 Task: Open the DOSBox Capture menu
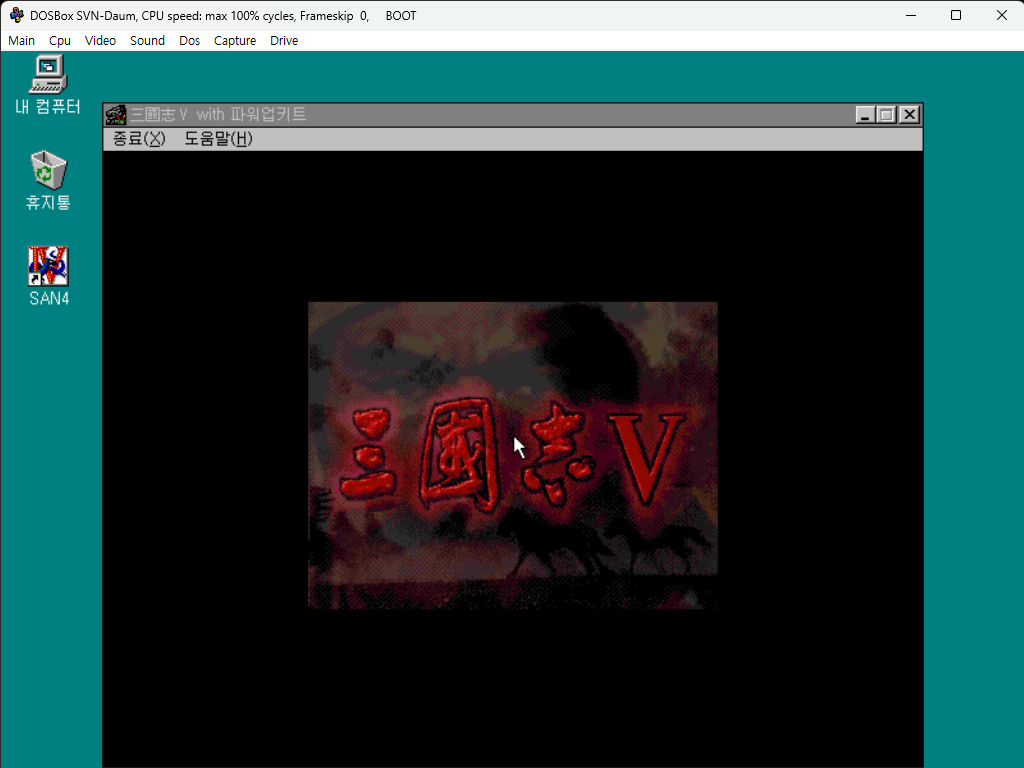tap(235, 40)
